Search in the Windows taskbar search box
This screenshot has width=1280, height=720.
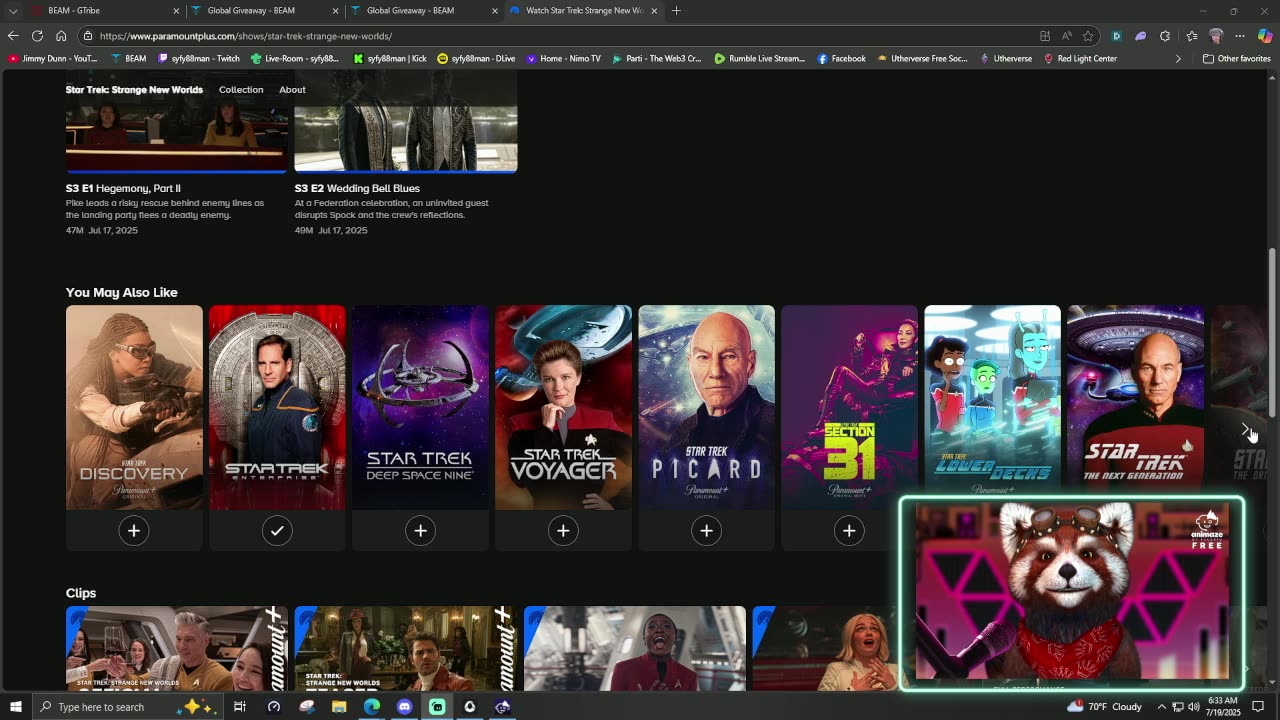pos(130,707)
